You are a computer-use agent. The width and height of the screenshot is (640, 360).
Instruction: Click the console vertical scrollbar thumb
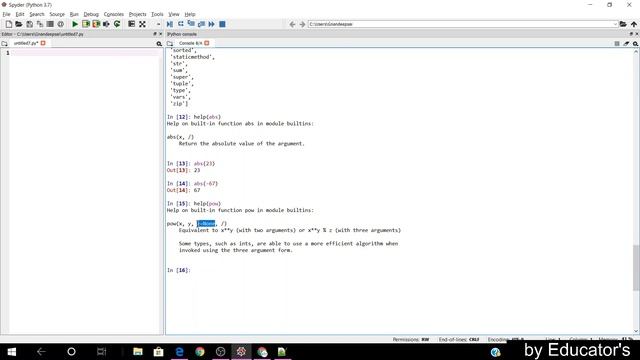pos(636,268)
